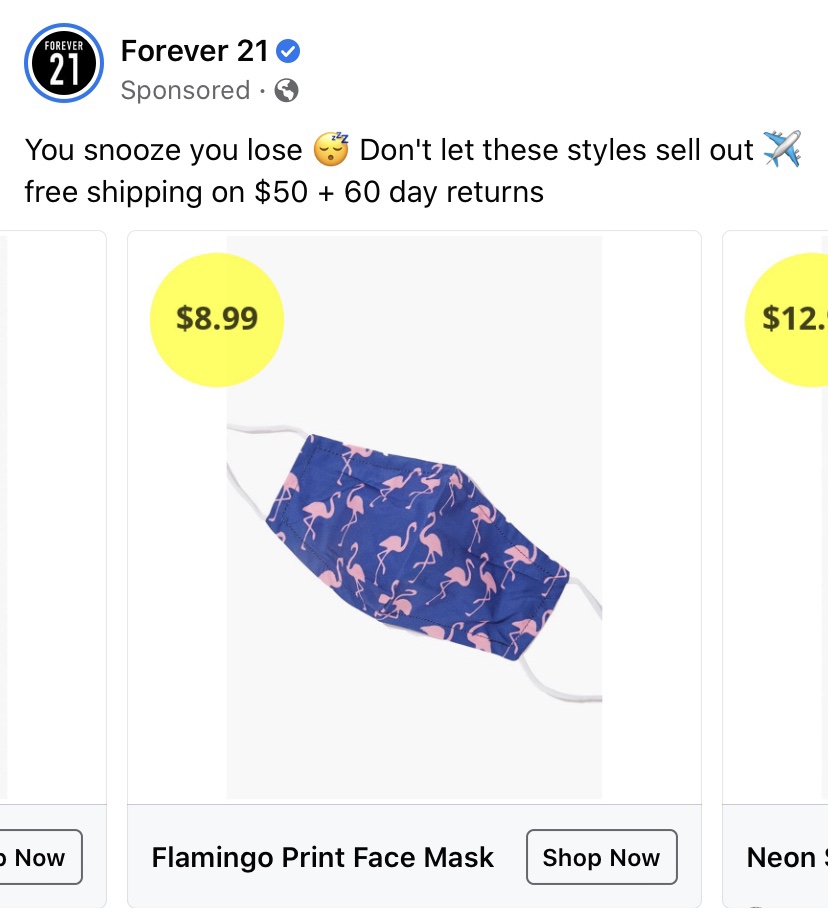Click the "You snooze you lose" text
This screenshot has height=908, width=828.
point(163,150)
